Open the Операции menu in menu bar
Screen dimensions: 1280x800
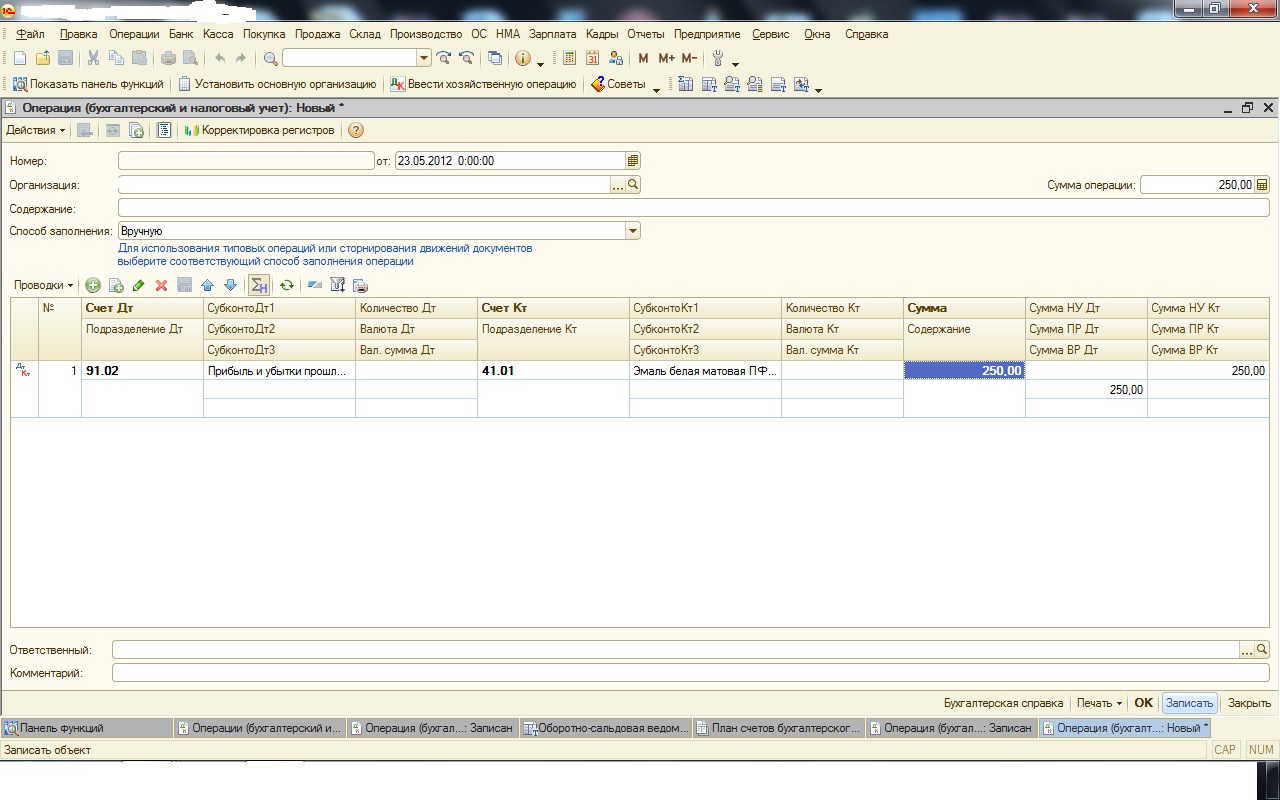click(134, 34)
